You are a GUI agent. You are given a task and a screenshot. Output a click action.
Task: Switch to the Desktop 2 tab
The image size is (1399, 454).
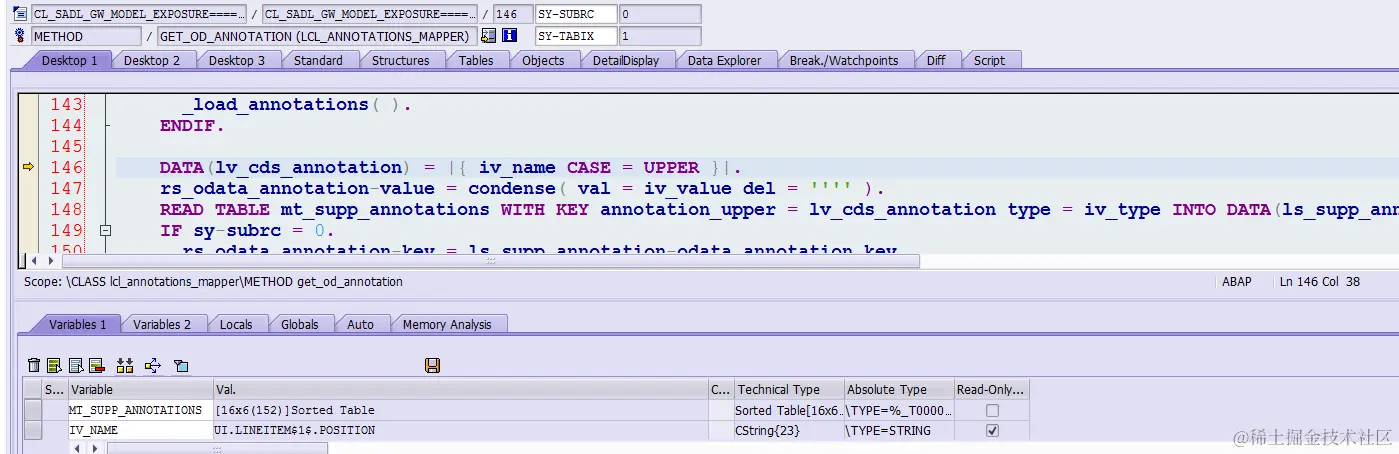[152, 60]
